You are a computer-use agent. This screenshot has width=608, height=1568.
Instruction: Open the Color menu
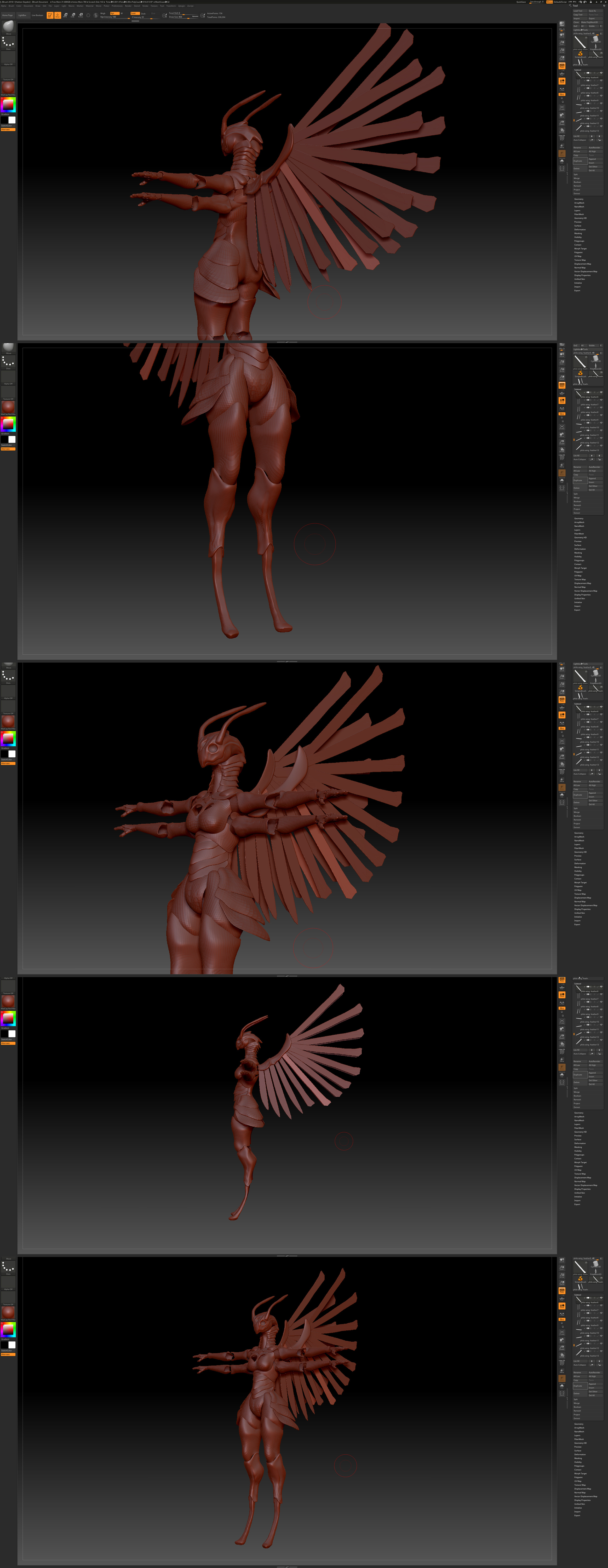(x=19, y=5)
